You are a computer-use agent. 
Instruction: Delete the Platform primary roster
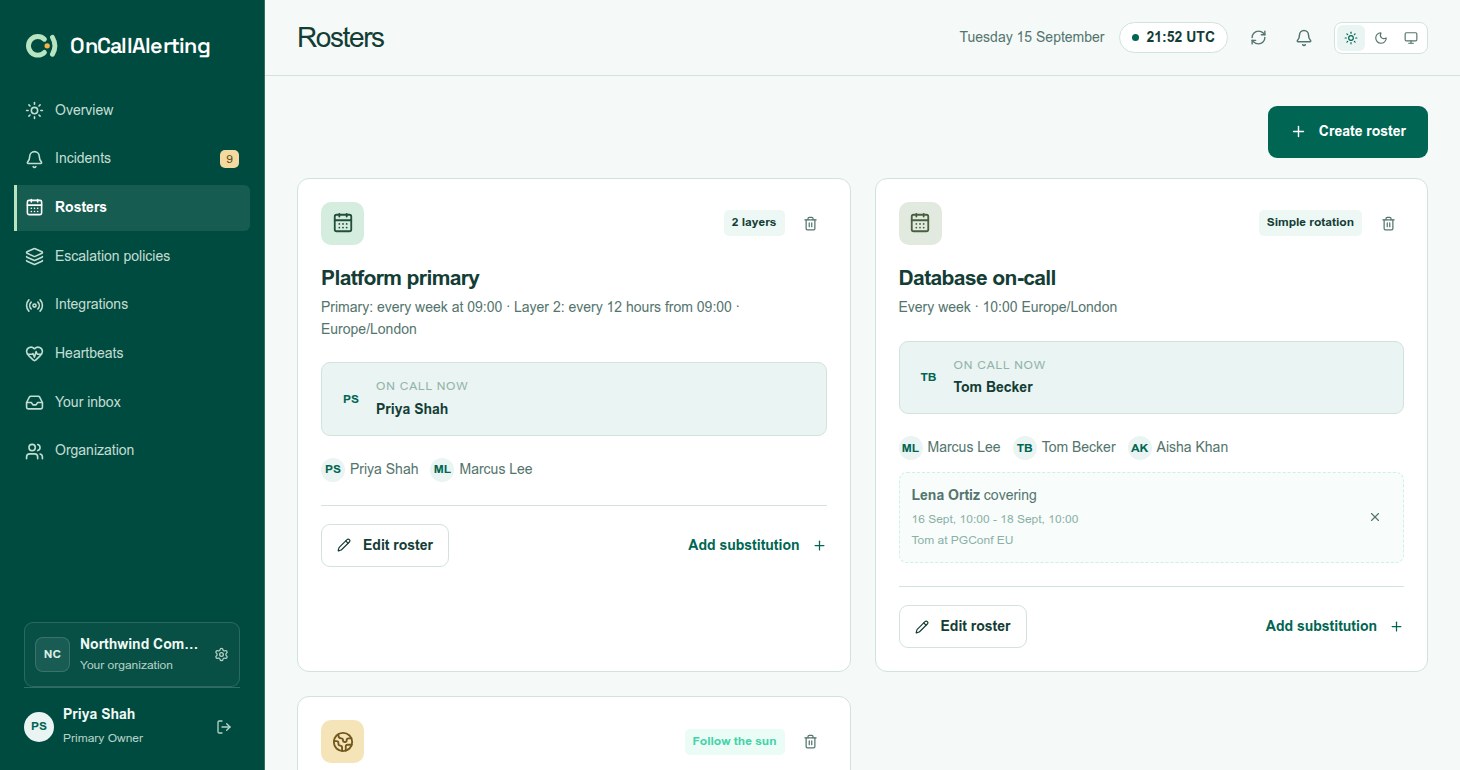(x=811, y=223)
